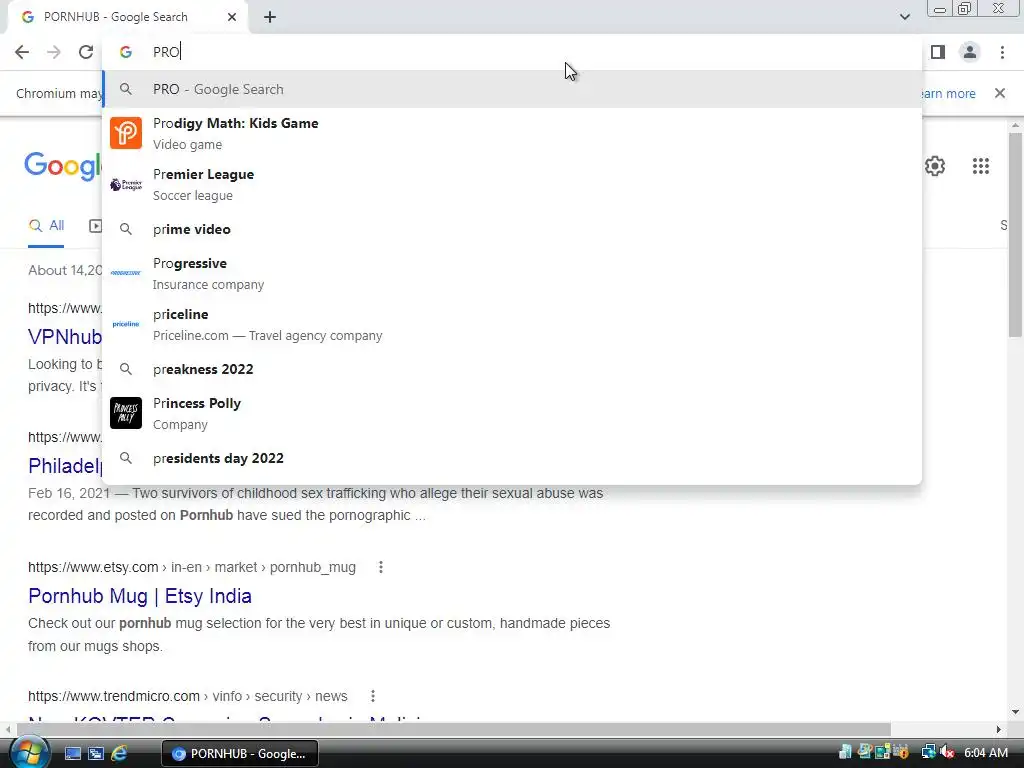Open the Windows Start menu
Viewport: 1024px width, 768px height.
[x=28, y=753]
